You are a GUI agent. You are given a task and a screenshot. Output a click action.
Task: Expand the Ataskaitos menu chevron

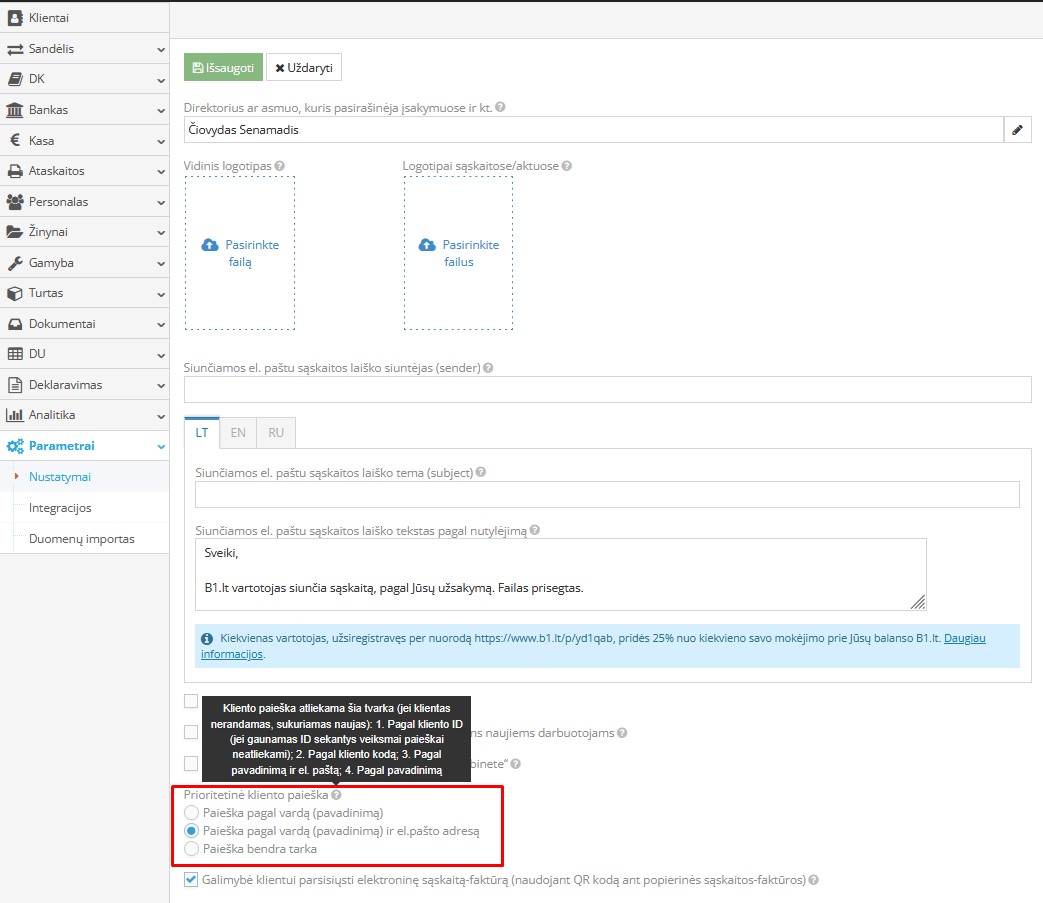pyautogui.click(x=160, y=171)
